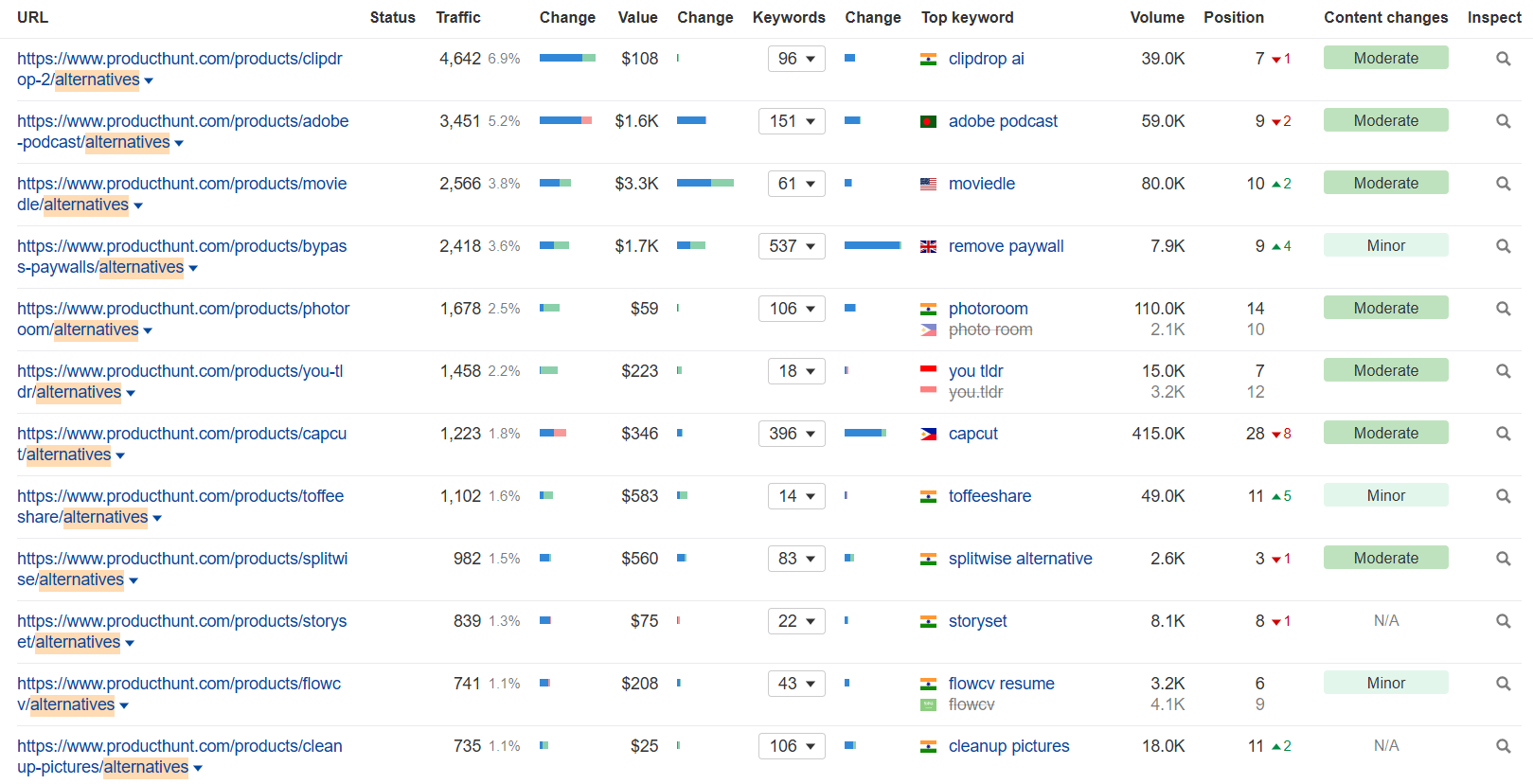Click the flag beside splitwise alternative
1533x784 pixels.
(x=928, y=559)
